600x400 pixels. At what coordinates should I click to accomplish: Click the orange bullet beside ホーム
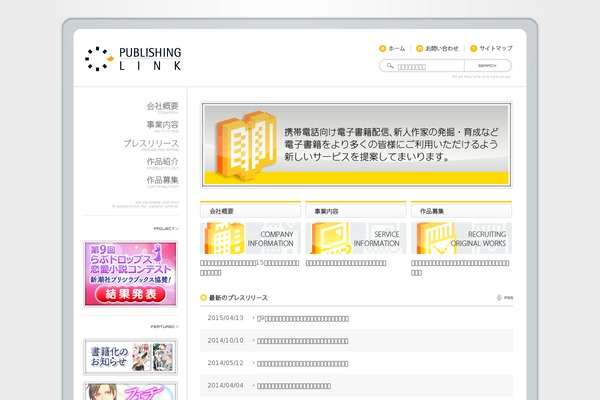[382, 49]
